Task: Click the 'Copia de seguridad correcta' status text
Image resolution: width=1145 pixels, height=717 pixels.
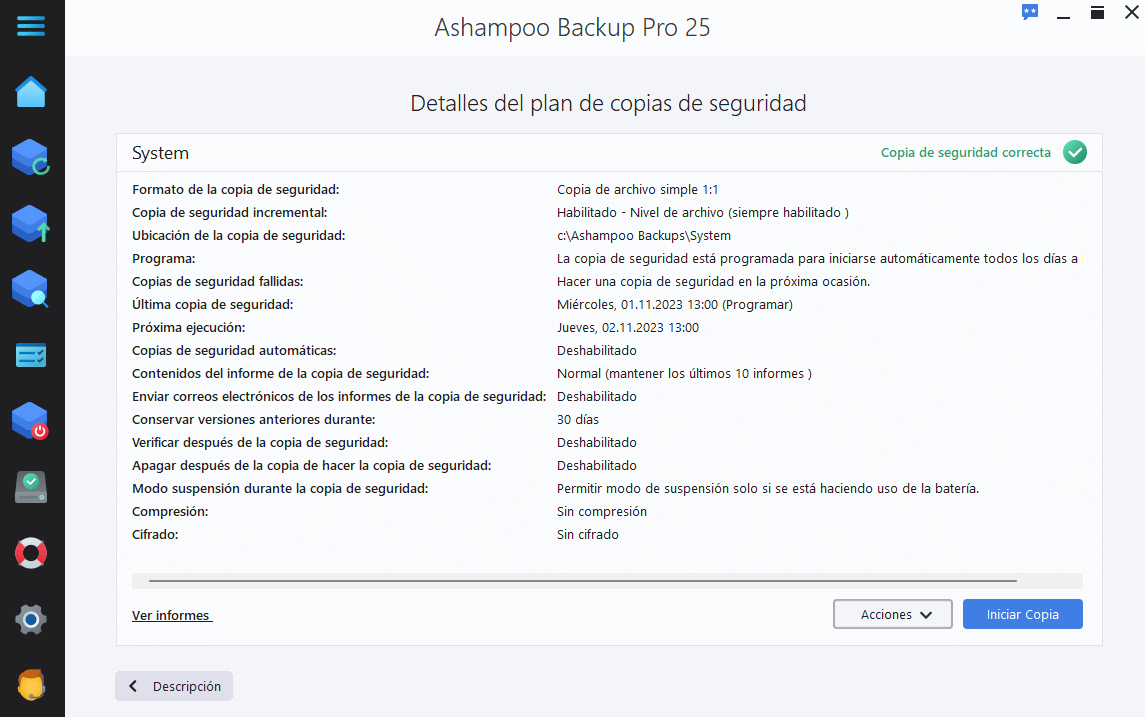Action: [x=965, y=153]
